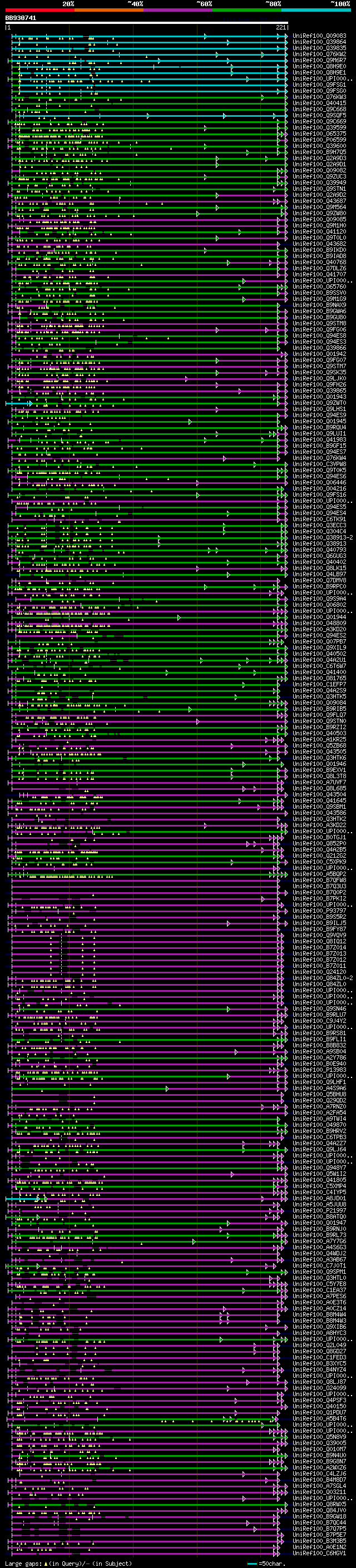
Task: Select hit label UniRef100_Q01944
Action: (x=319, y=617)
